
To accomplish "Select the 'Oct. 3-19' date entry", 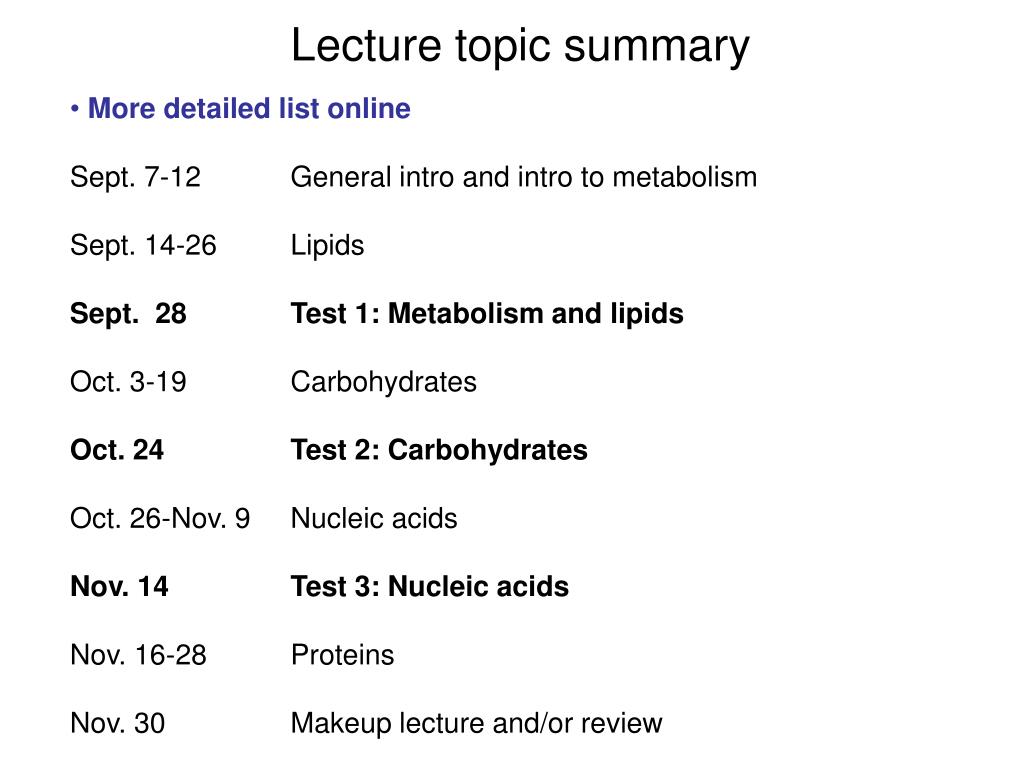I will pos(128,382).
